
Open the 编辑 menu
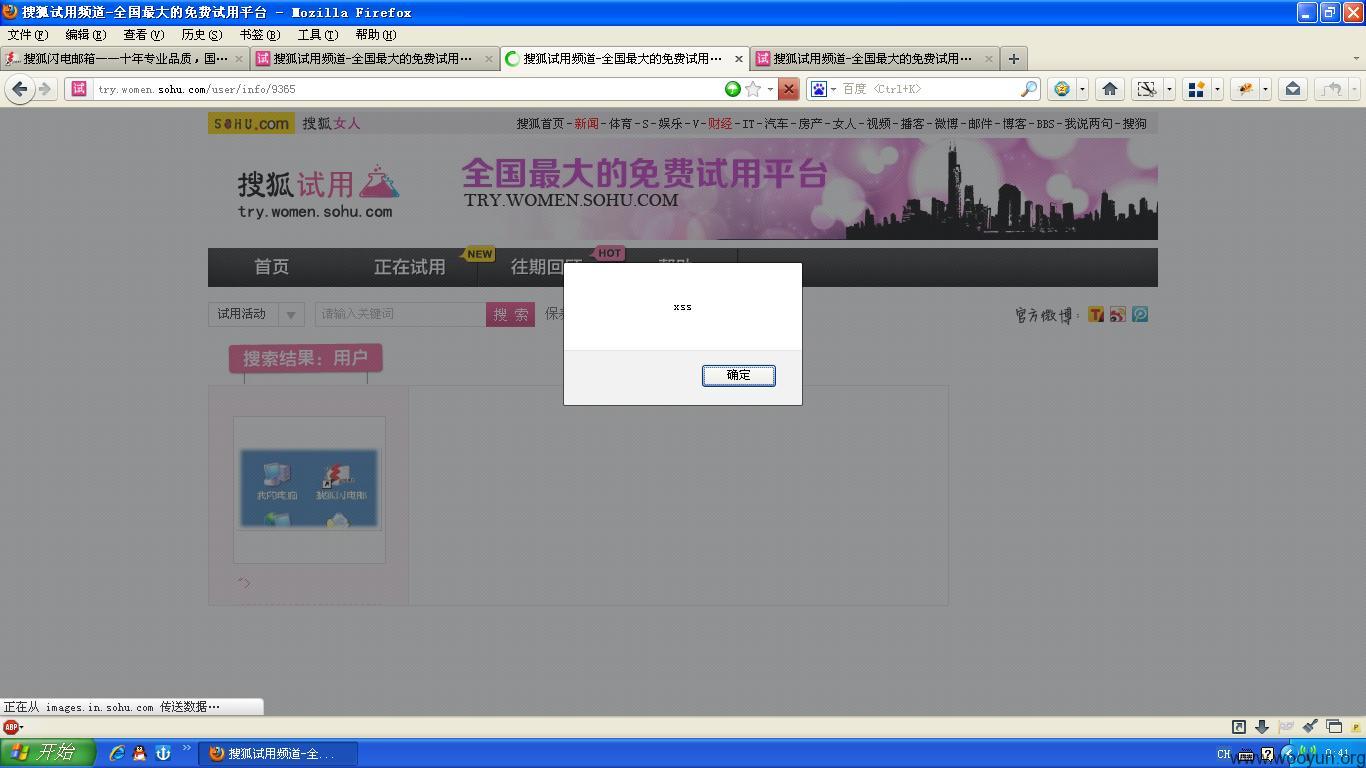click(x=85, y=34)
